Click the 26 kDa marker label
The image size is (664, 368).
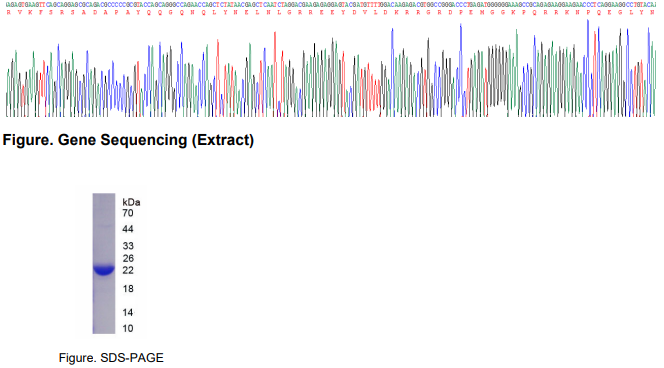(x=128, y=258)
